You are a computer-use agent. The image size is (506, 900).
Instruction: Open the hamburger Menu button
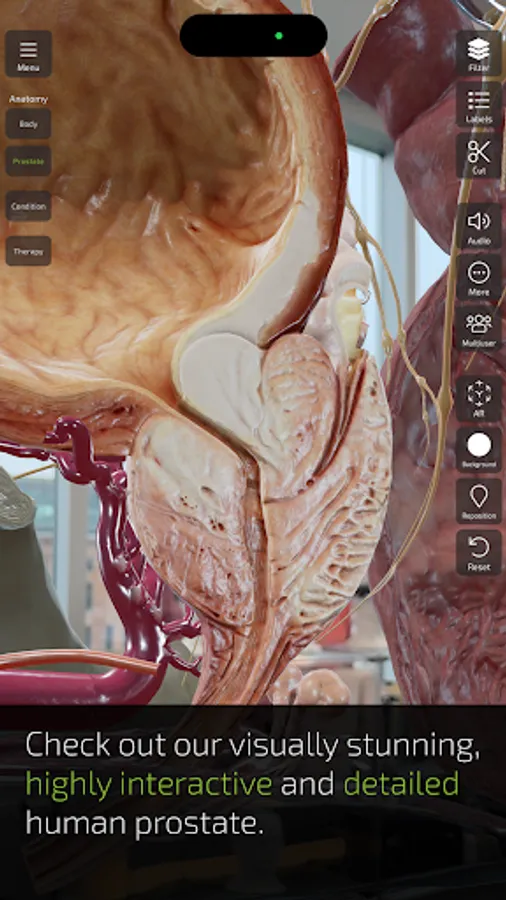[29, 54]
